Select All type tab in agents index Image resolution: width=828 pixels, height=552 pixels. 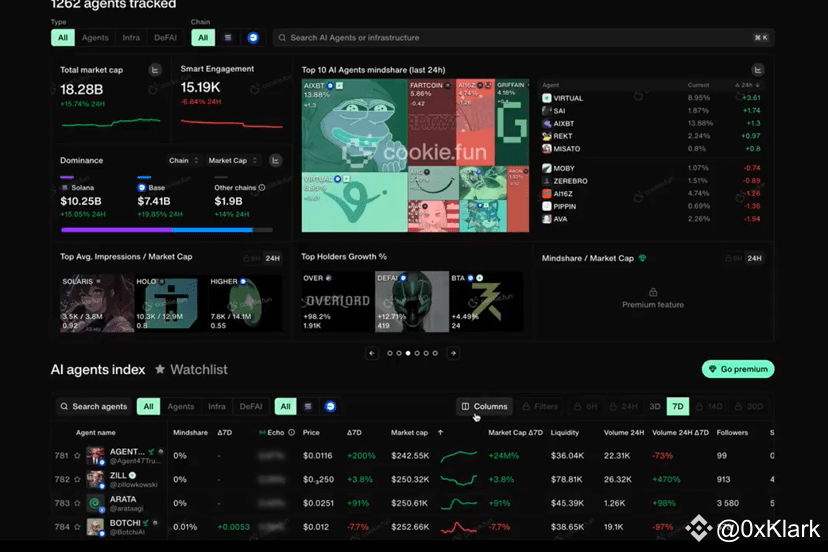click(148, 406)
